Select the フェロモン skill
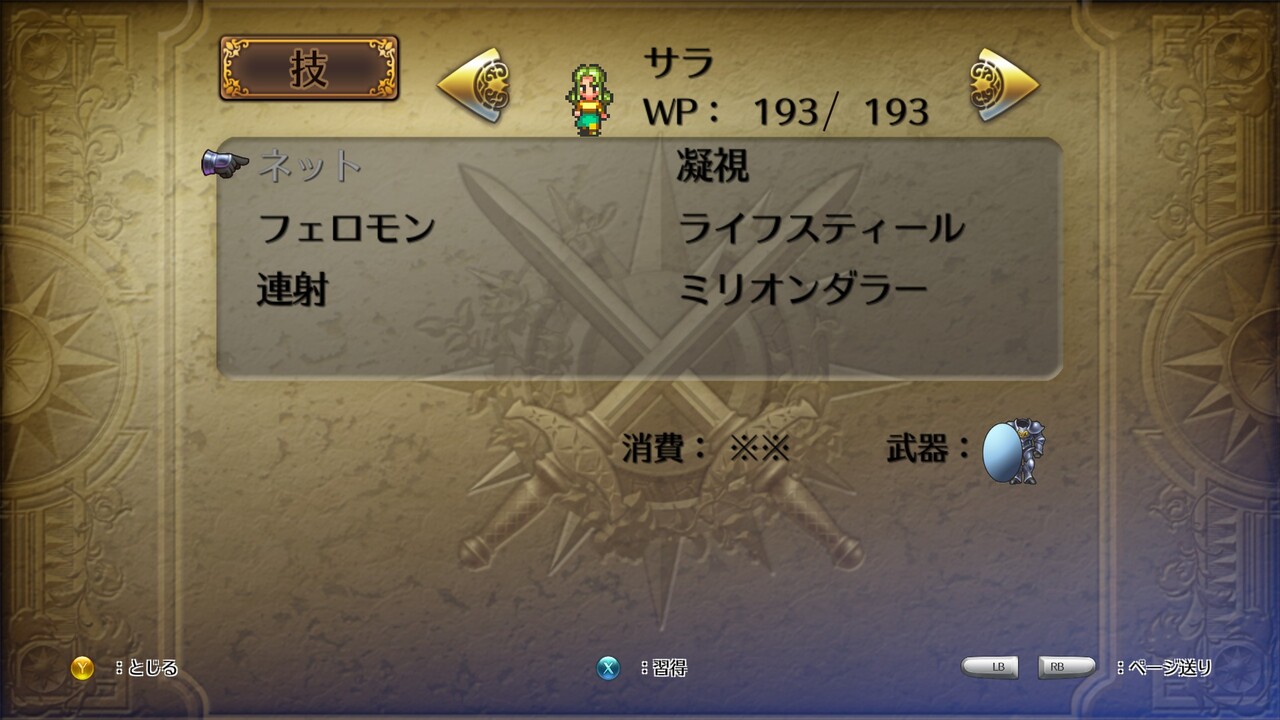This screenshot has width=1280, height=720. (346, 228)
